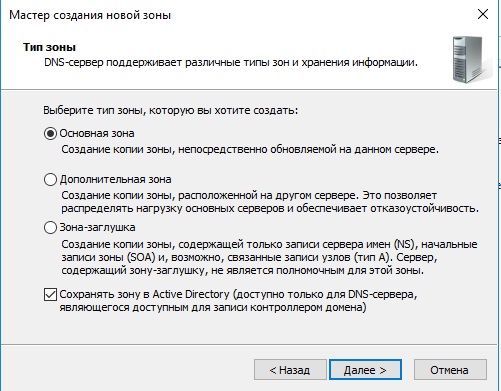Proceed with the Далее button
The image size is (501, 391).
365,370
